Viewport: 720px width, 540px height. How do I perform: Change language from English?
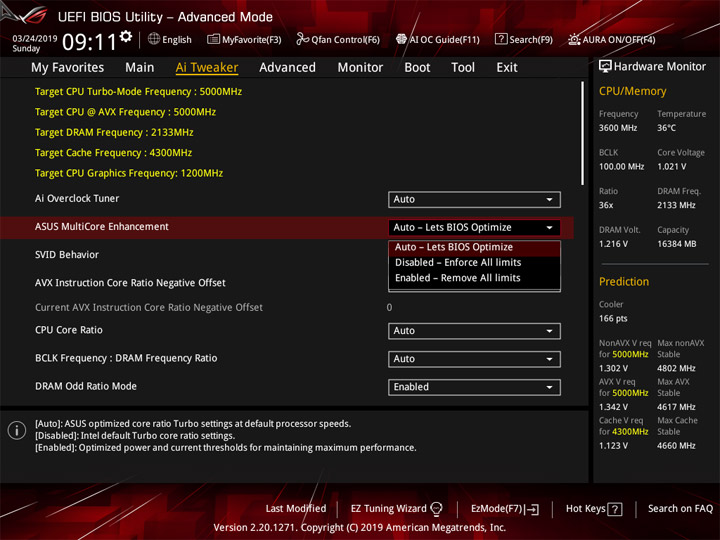(170, 39)
